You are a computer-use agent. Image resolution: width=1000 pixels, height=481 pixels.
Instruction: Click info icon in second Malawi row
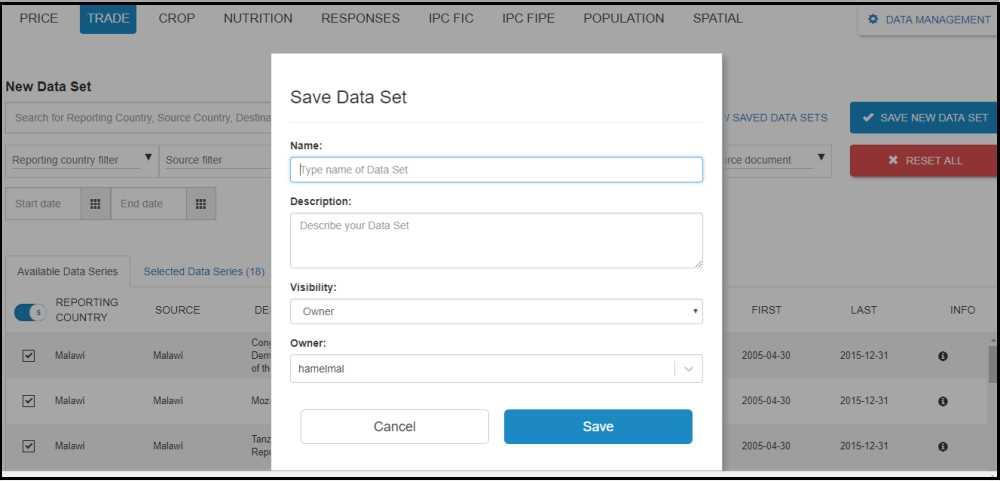tap(942, 401)
